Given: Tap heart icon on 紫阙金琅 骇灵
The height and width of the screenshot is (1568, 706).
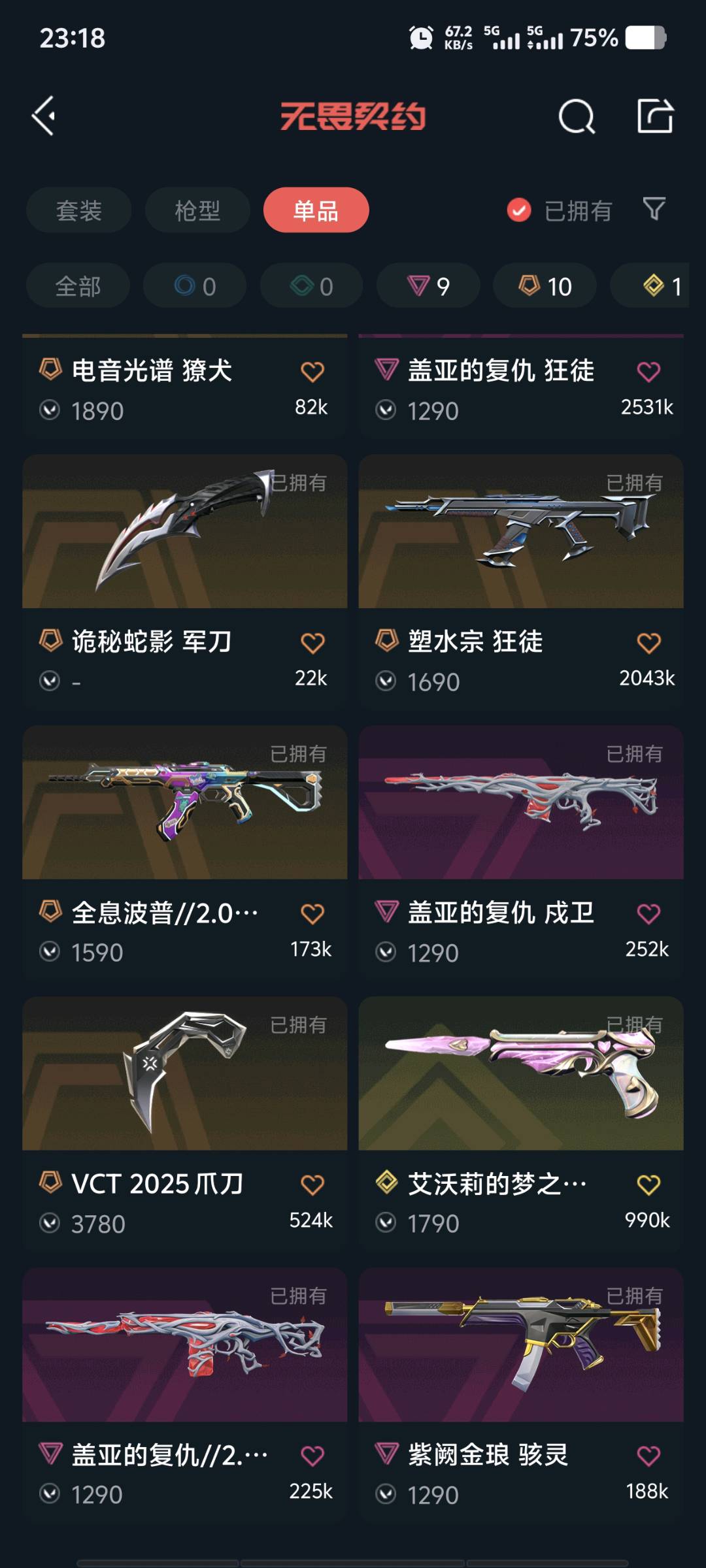Looking at the screenshot, I should (x=648, y=1456).
